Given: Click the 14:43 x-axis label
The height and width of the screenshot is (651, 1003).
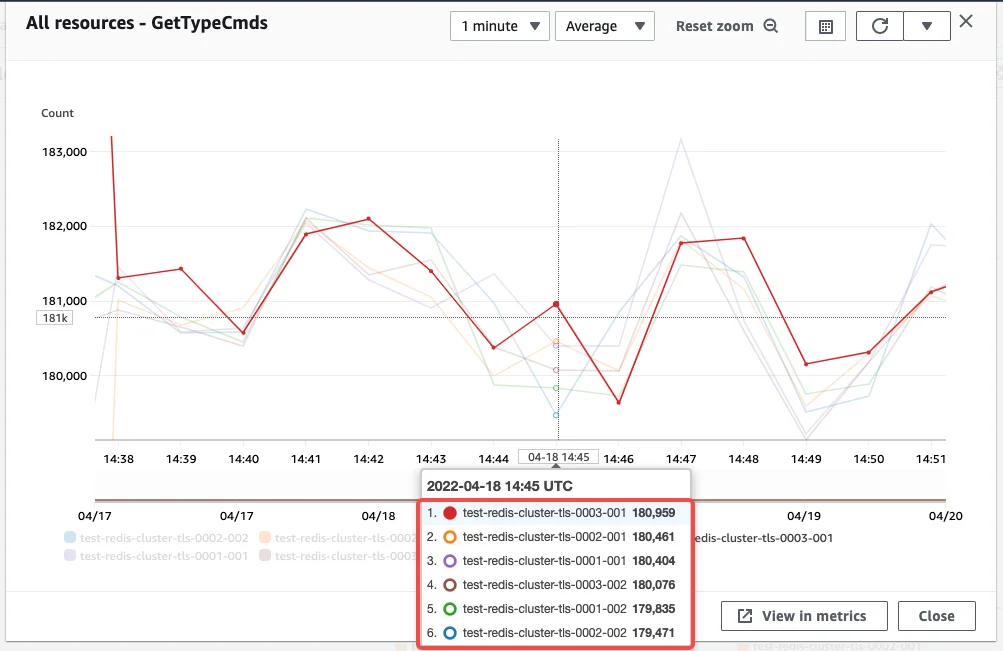Looking at the screenshot, I should tap(431, 459).
